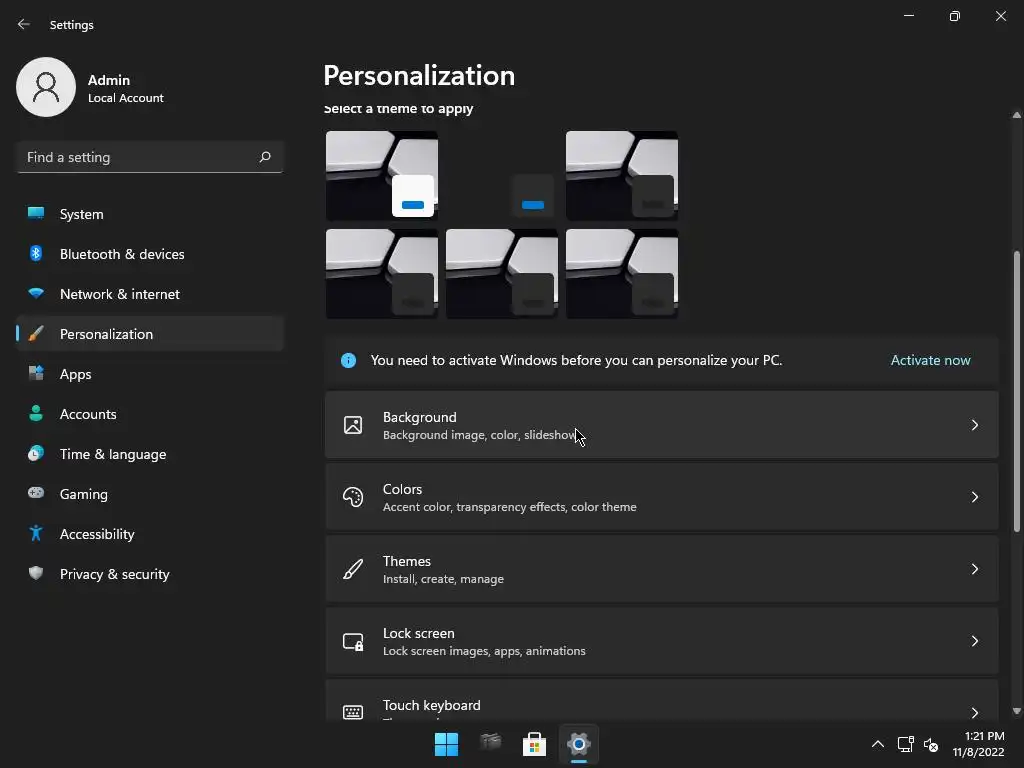Click the Accessibility figure icon
Viewport: 1024px width, 768px height.
coord(36,534)
